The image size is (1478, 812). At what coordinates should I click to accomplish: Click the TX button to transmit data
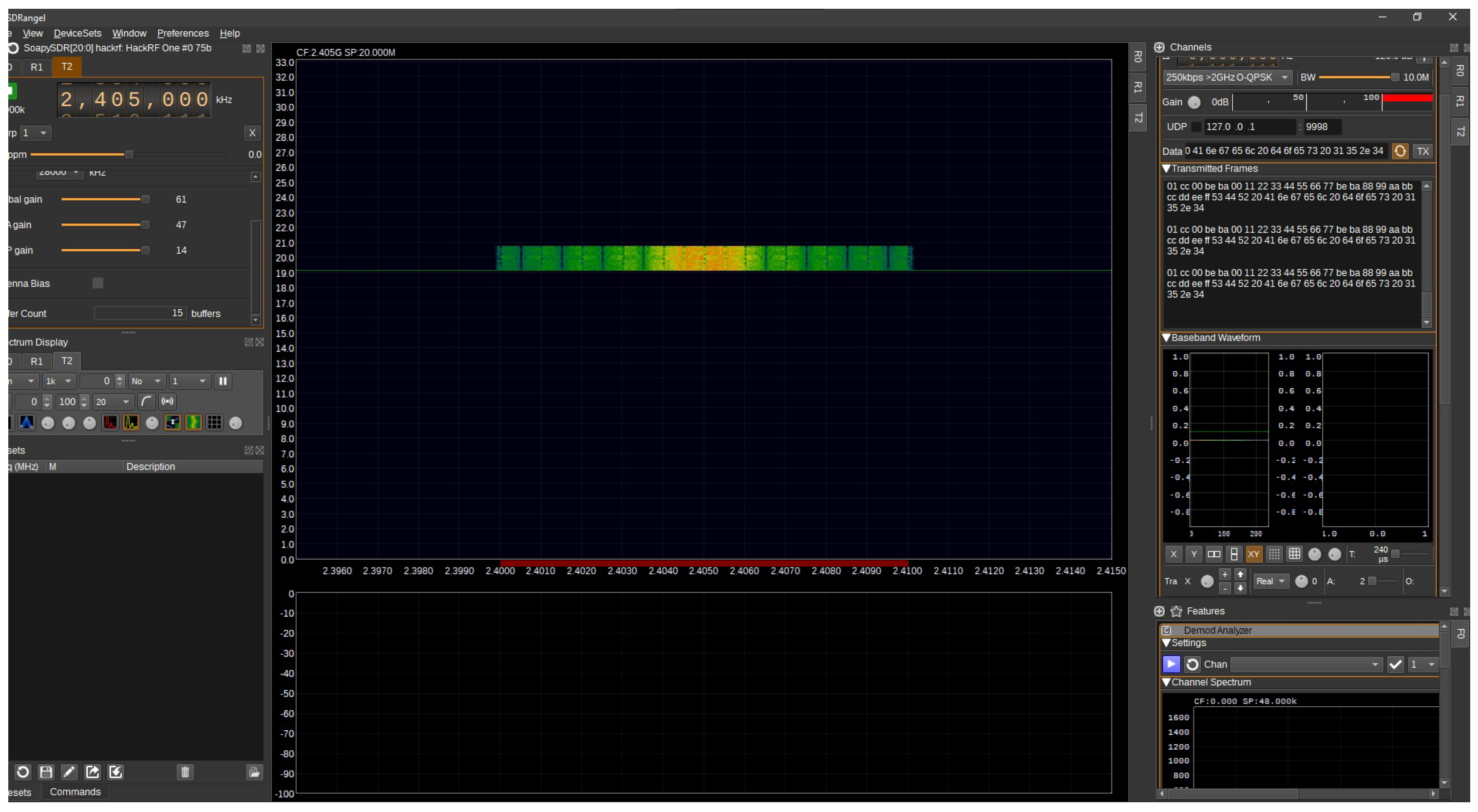pos(1423,151)
